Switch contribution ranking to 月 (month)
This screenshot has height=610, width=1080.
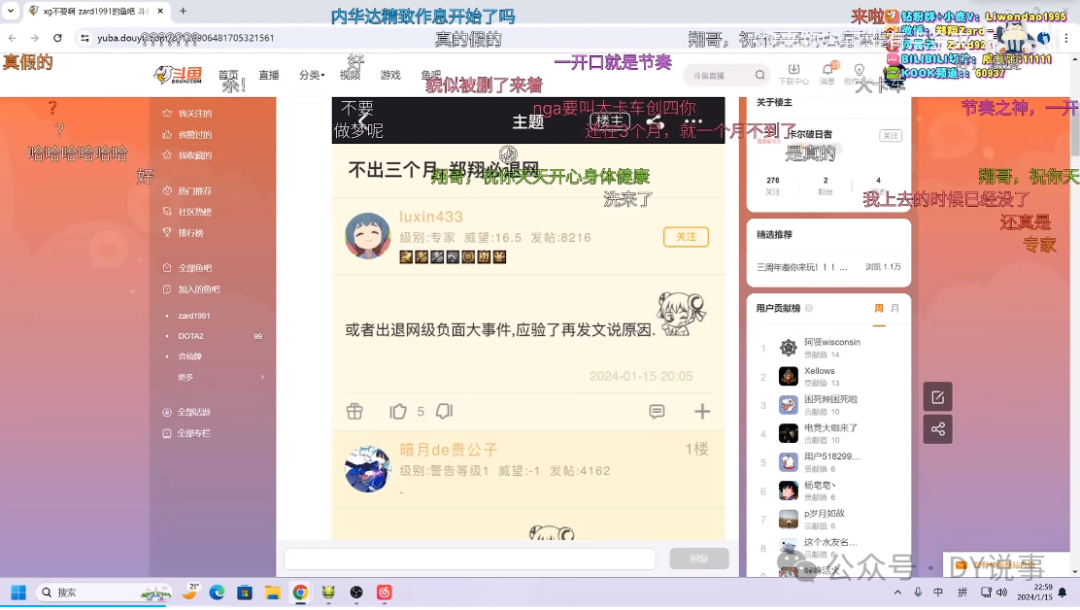tap(895, 308)
